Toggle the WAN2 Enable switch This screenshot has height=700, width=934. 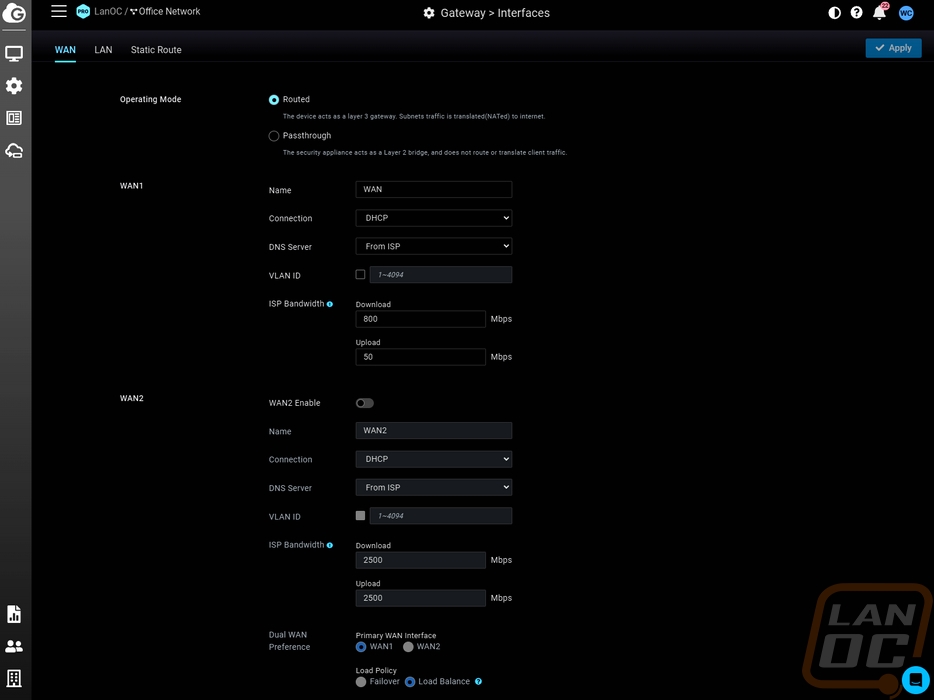(365, 403)
